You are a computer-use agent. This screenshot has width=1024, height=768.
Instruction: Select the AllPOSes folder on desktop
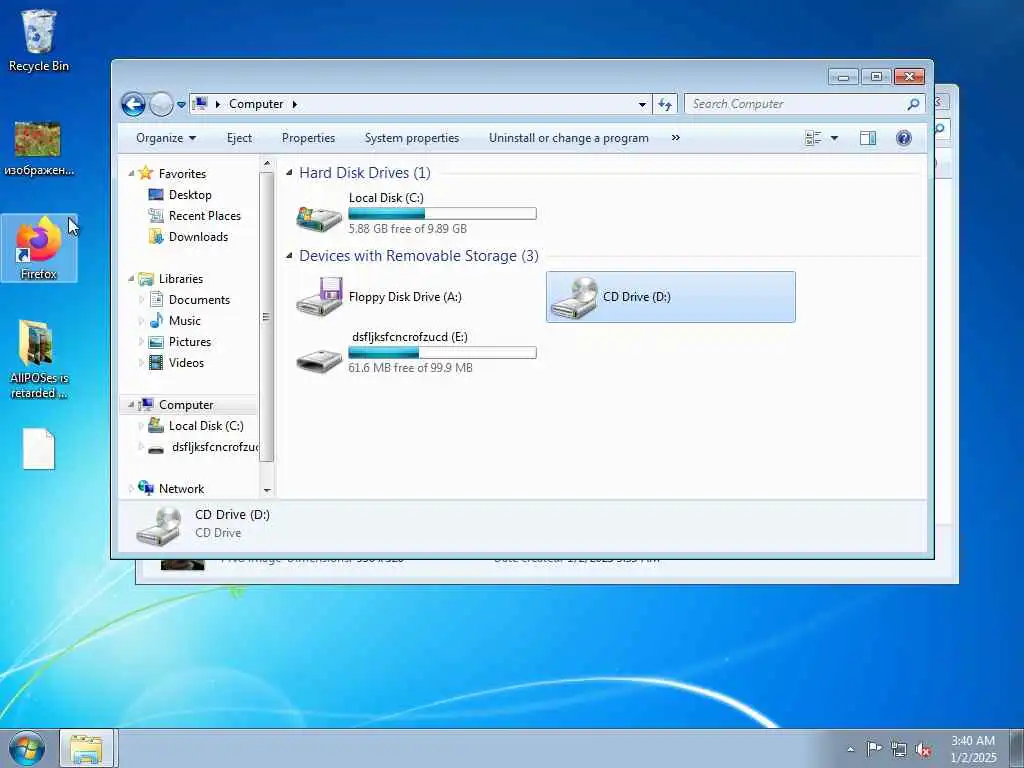click(39, 359)
